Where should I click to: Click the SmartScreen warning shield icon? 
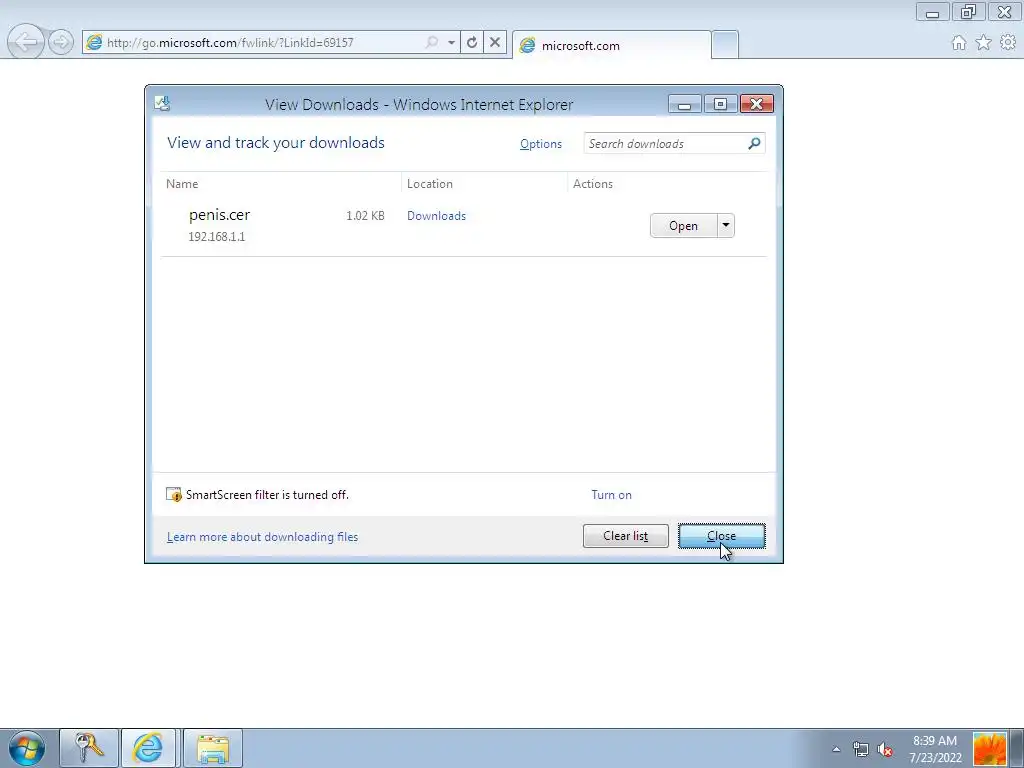(174, 494)
